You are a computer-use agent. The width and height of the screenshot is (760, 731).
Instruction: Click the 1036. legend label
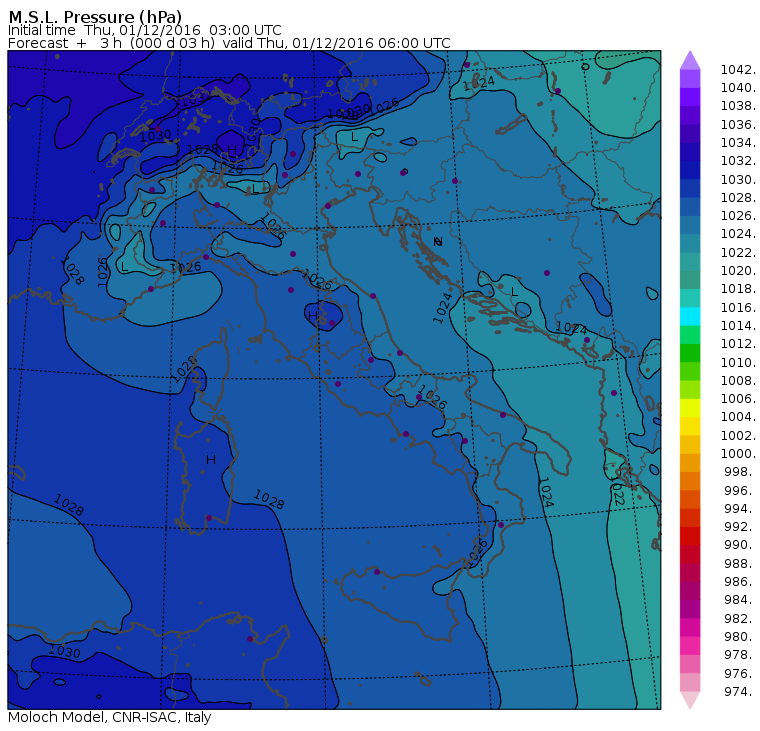[x=738, y=125]
